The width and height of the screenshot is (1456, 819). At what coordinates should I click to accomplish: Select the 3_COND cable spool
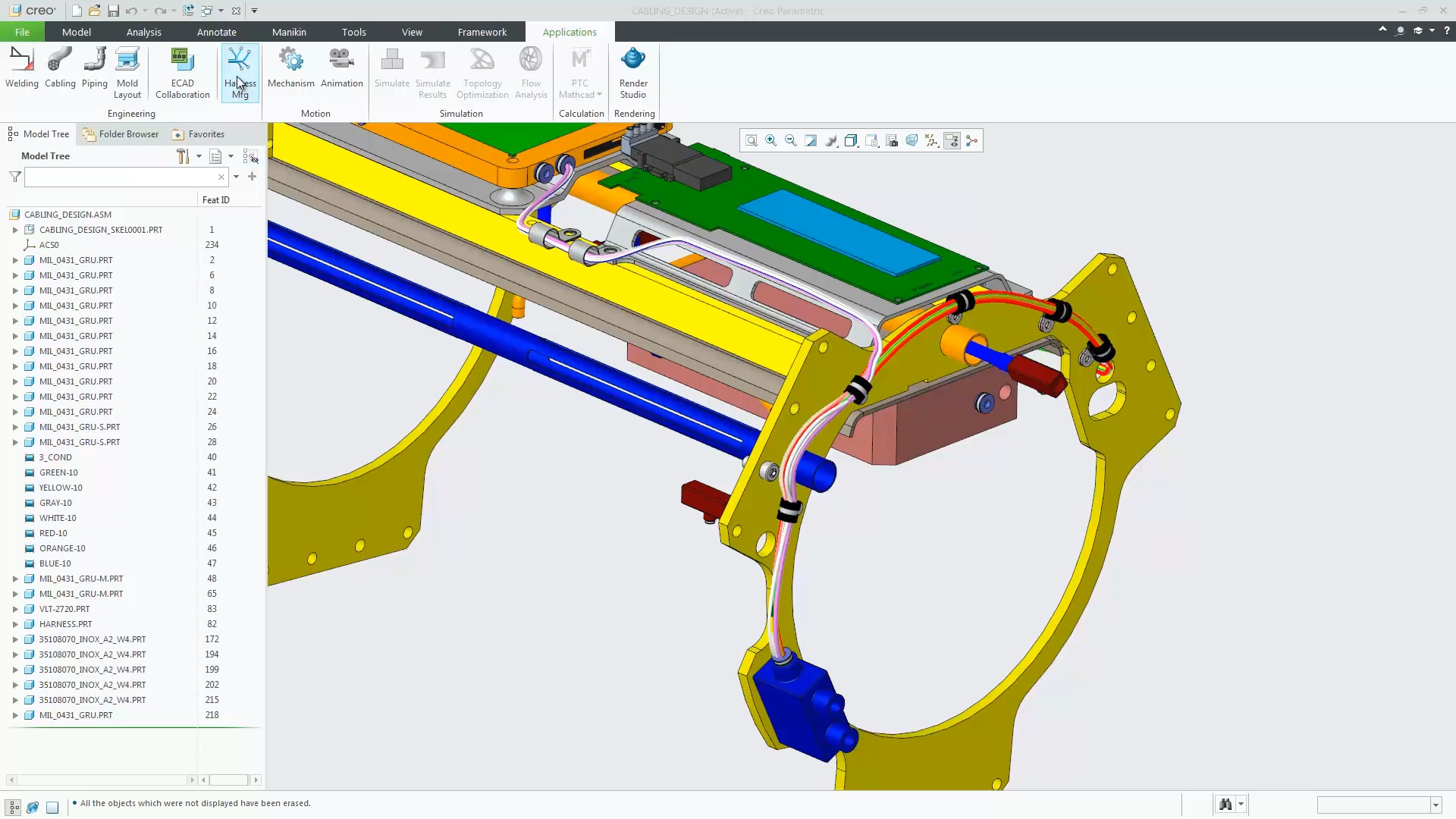[x=55, y=457]
